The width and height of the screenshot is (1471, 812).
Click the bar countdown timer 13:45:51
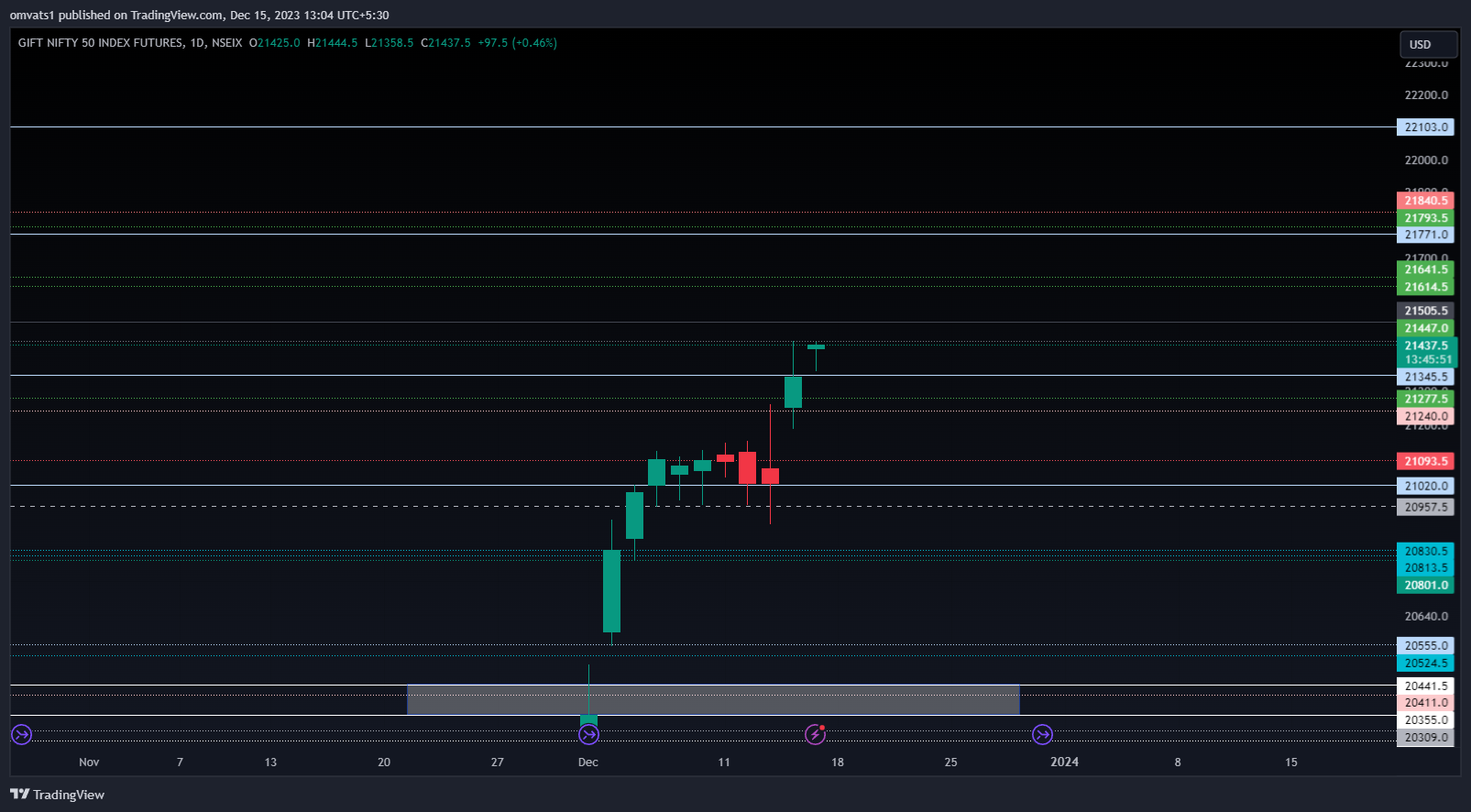1428,359
